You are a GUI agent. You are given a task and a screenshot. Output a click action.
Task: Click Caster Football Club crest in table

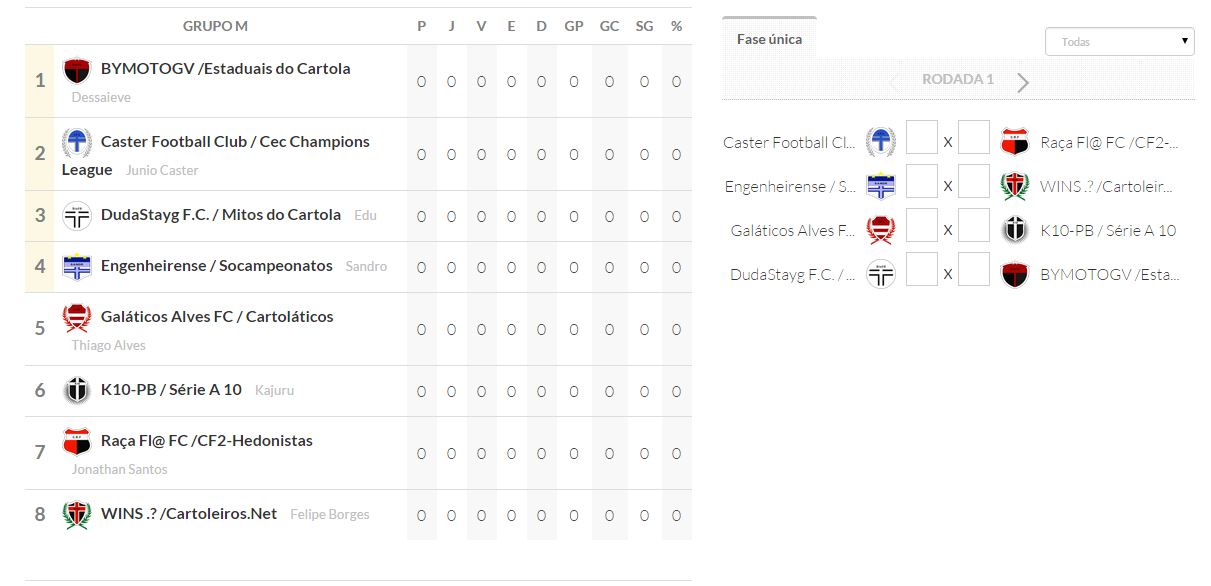point(77,143)
